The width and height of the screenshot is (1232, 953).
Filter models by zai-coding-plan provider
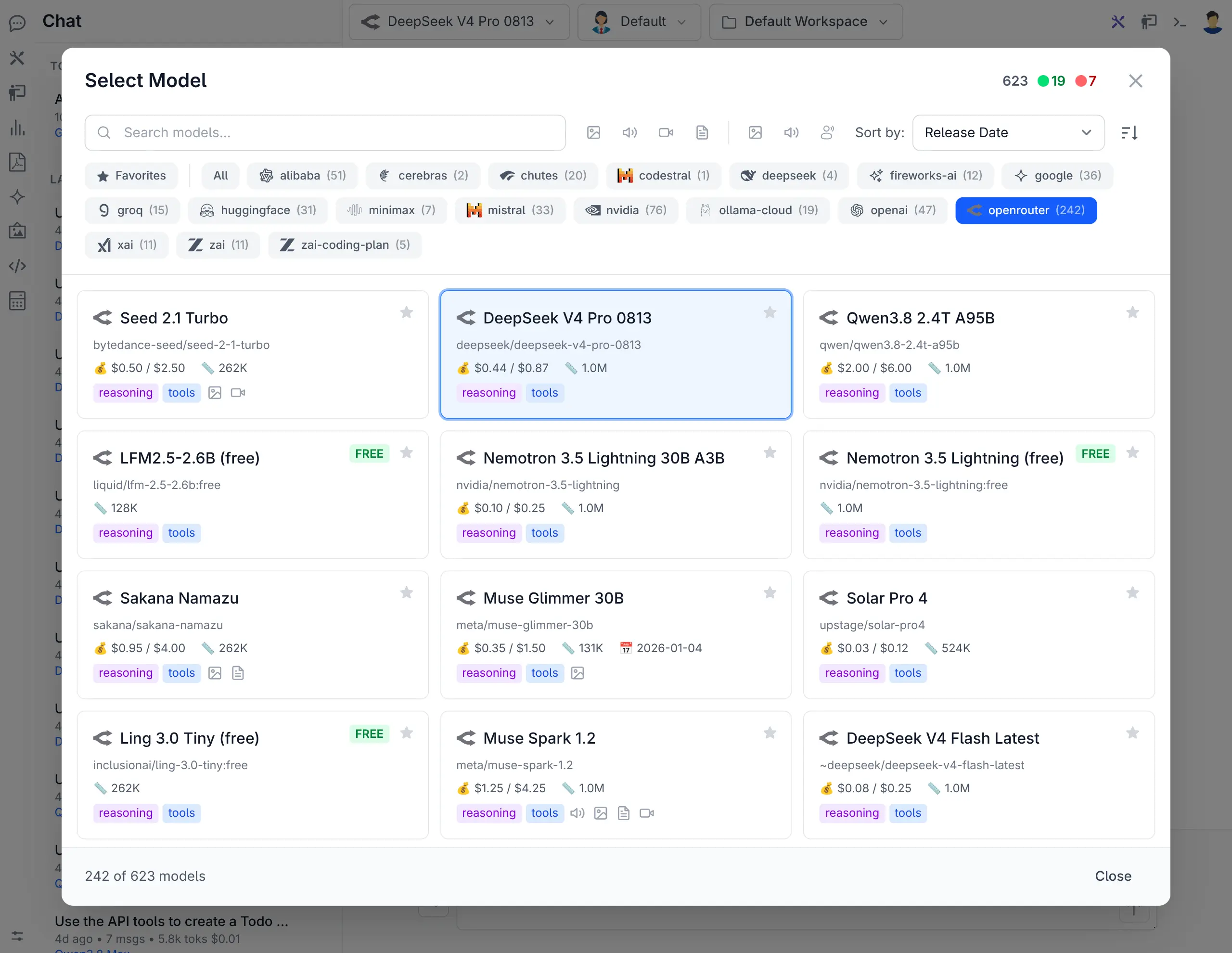(x=345, y=245)
